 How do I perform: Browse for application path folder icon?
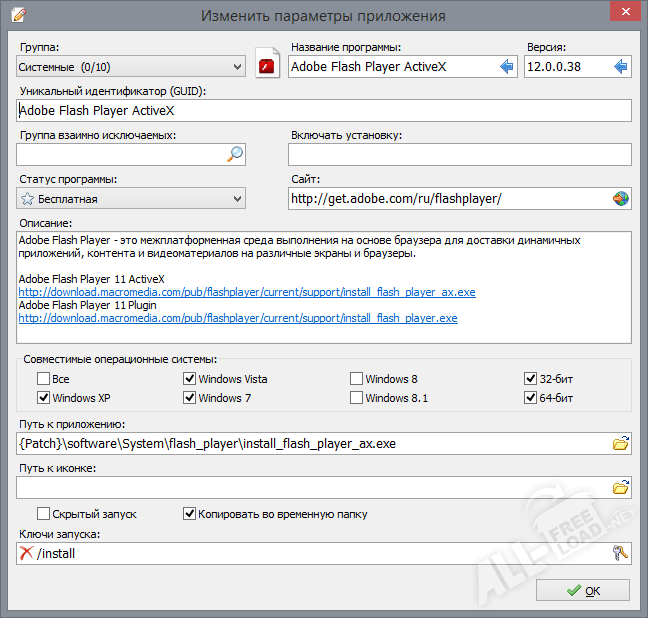pos(621,444)
